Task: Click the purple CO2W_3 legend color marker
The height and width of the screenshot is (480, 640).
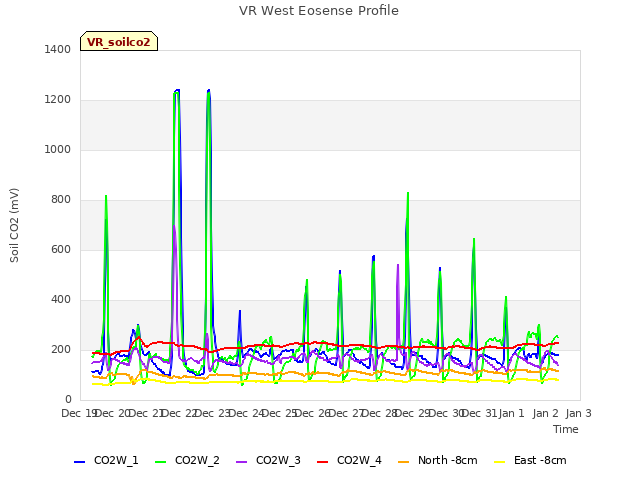Action: point(241,462)
